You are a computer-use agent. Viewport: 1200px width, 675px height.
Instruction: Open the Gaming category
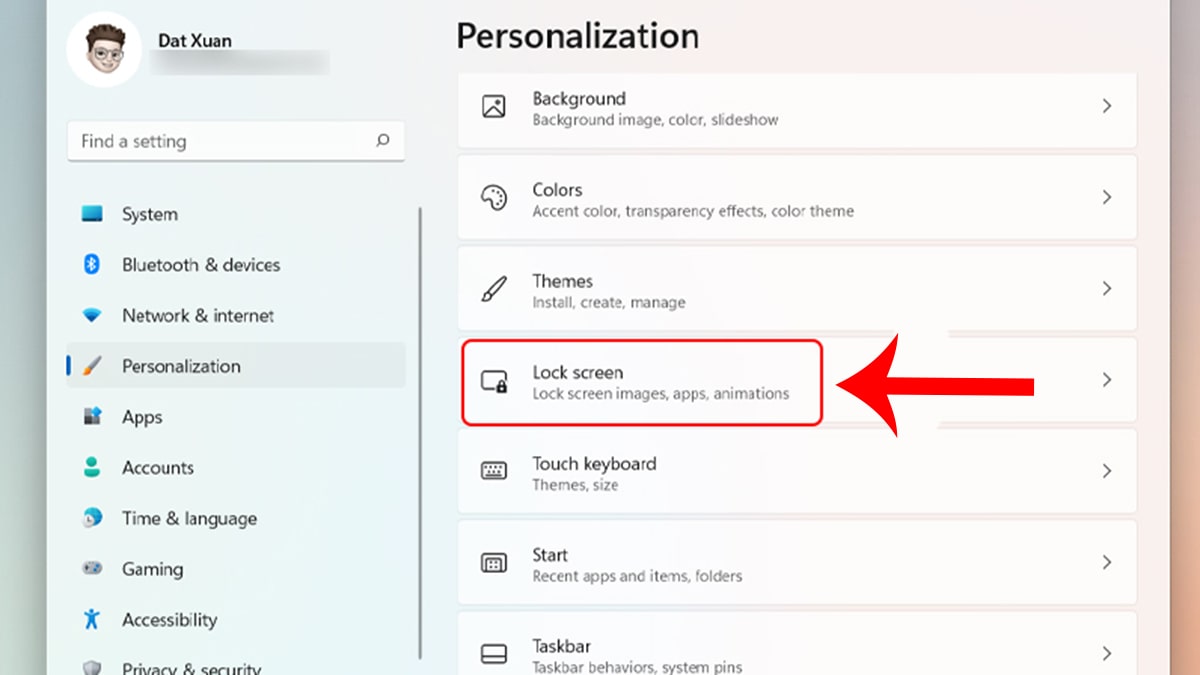[152, 569]
